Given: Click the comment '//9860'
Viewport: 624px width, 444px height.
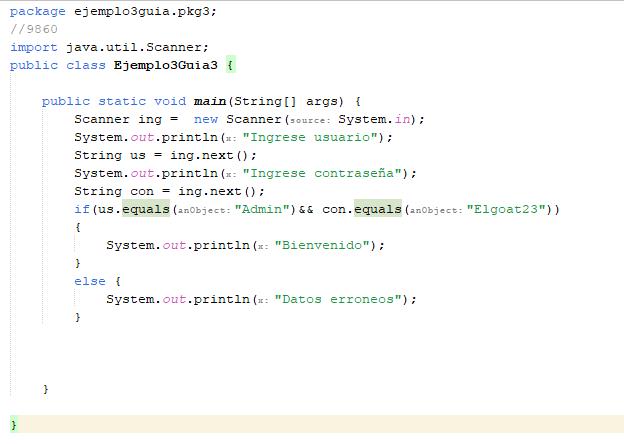Looking at the screenshot, I should tap(34, 29).
